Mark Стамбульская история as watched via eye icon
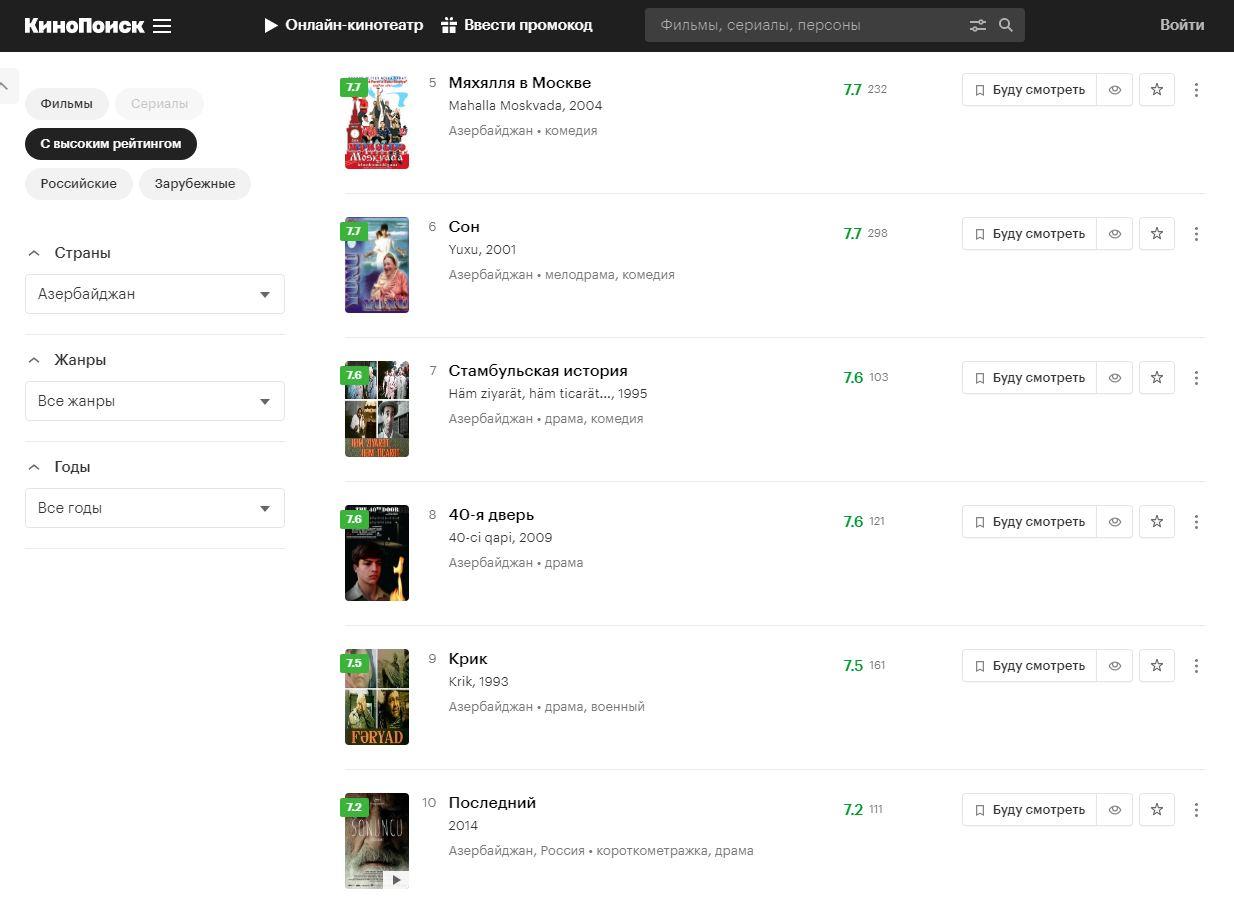 tap(1115, 378)
